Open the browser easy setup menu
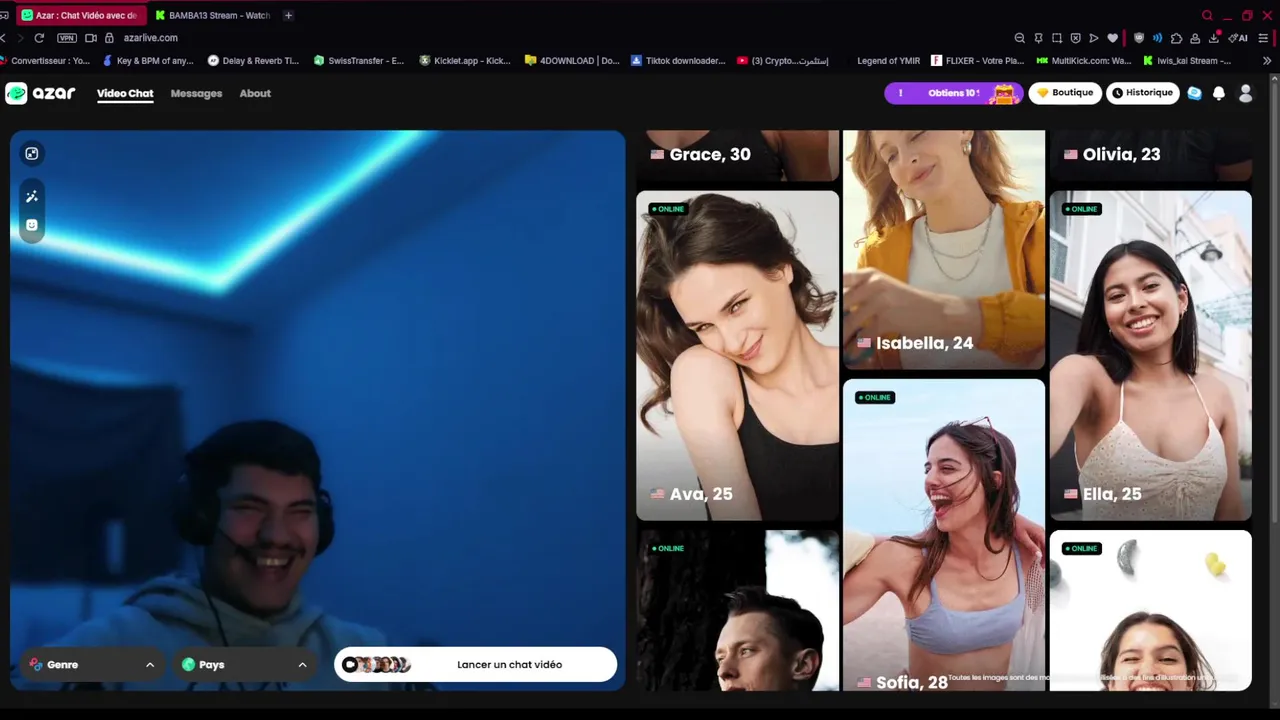This screenshot has width=1280, height=720. click(x=1264, y=38)
